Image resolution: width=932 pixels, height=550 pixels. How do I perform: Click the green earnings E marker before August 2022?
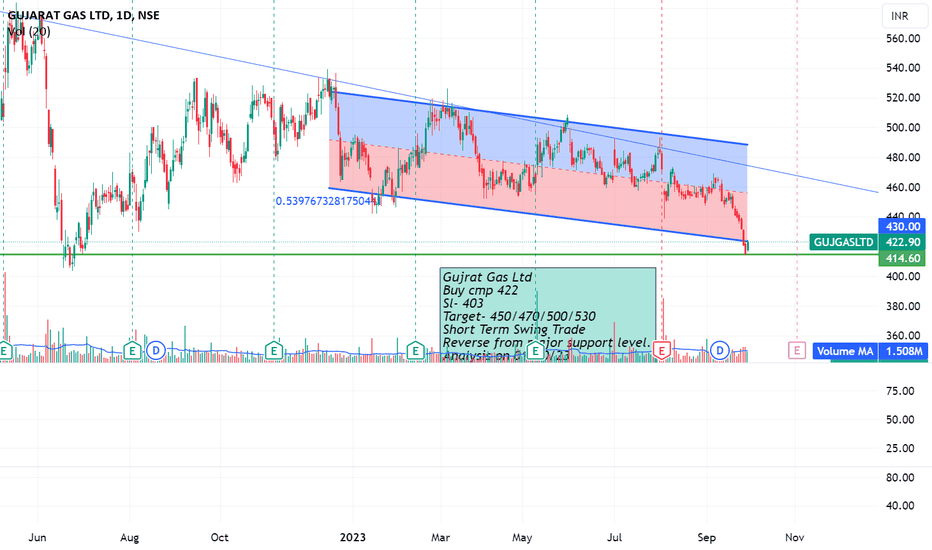tap(132, 351)
